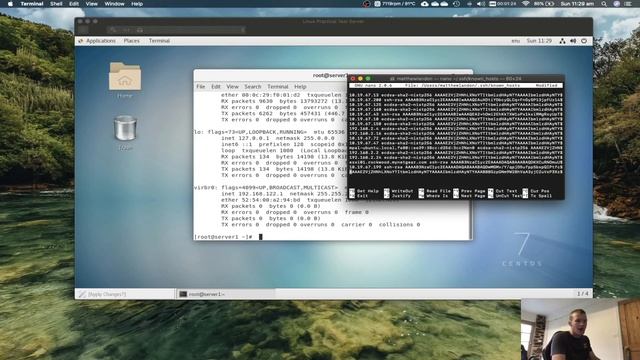Open the macOS Terminal app menu

pyautogui.click(x=32, y=4)
